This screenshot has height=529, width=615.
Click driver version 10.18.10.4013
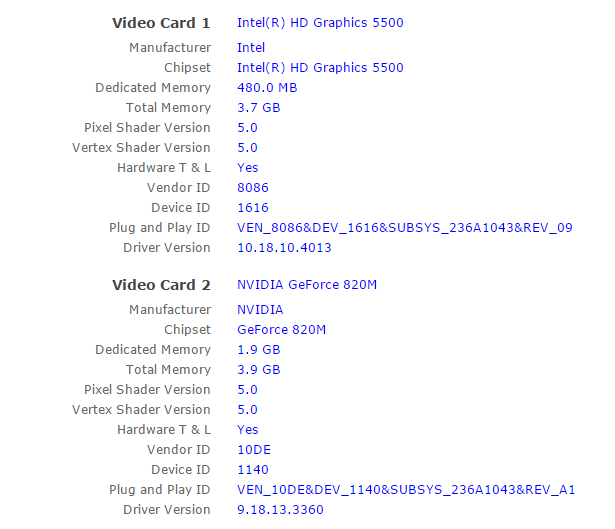(x=284, y=247)
